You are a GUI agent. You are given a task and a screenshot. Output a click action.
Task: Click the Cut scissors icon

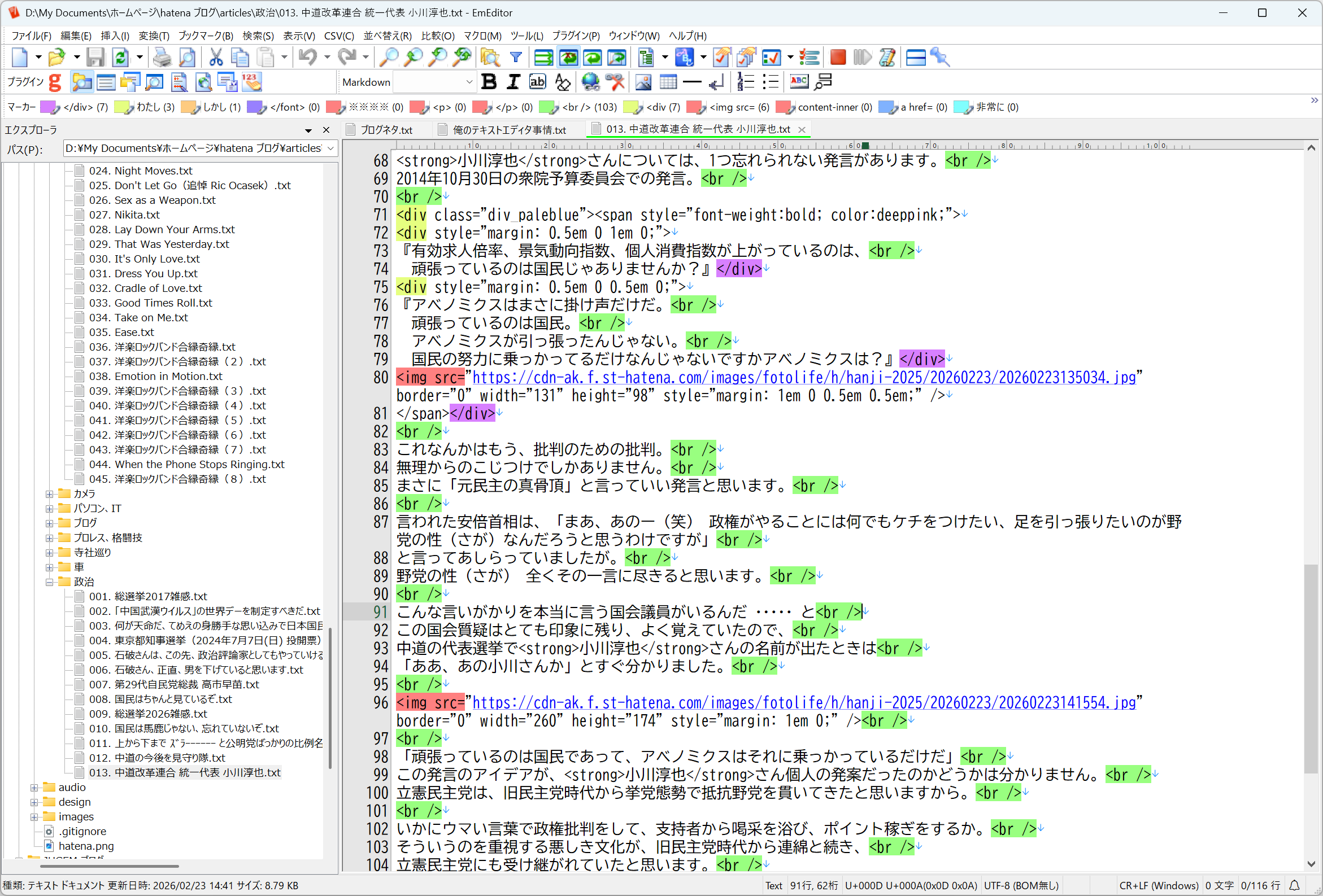click(x=215, y=58)
